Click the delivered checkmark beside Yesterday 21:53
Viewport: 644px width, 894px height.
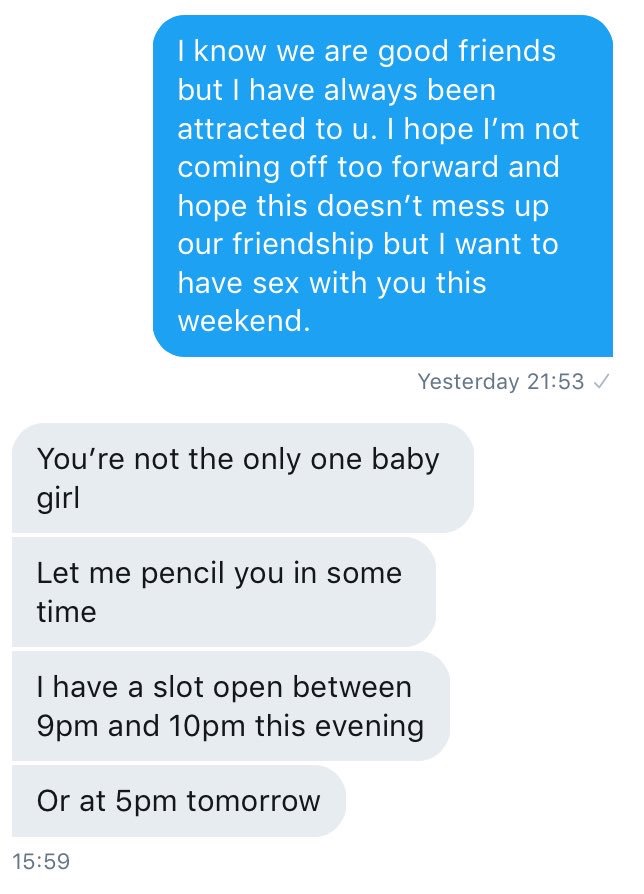602,381
